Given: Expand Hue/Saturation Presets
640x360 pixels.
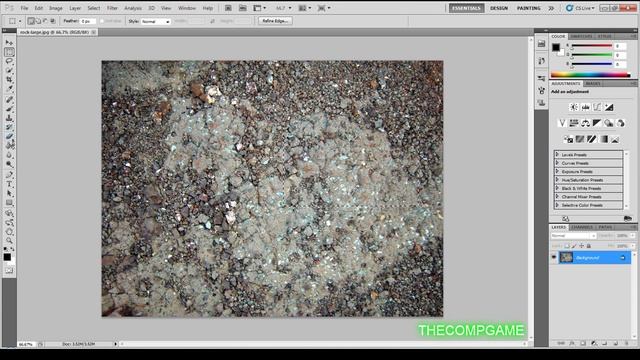Looking at the screenshot, I should (558, 180).
